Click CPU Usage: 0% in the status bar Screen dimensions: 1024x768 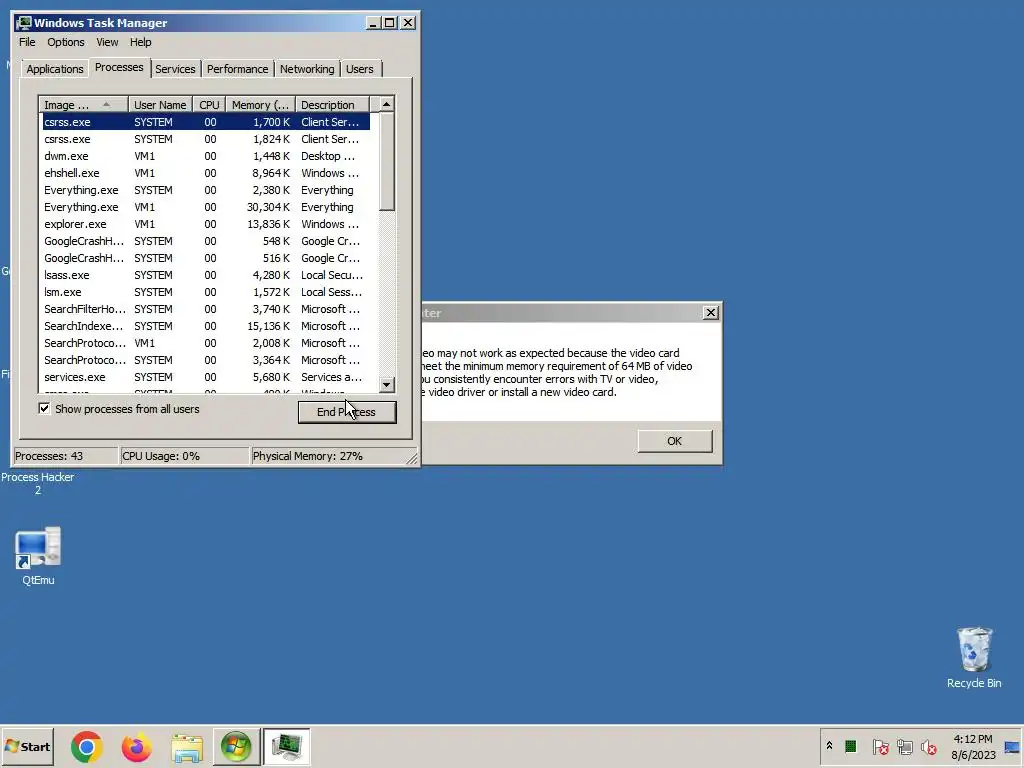point(184,456)
